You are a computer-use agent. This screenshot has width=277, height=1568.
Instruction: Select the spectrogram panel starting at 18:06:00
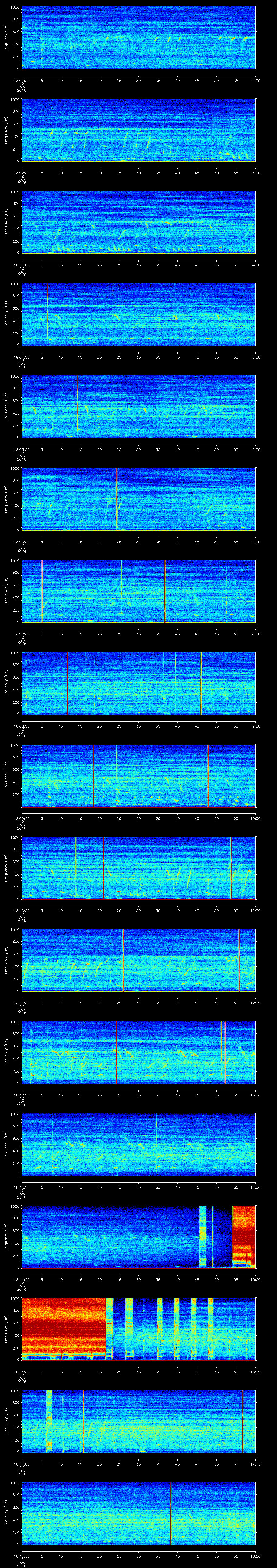[139, 499]
